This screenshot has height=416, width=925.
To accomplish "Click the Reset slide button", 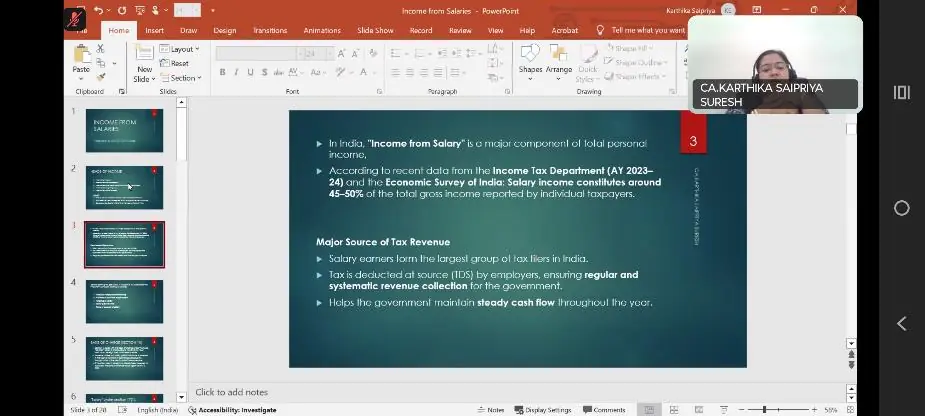I will (175, 63).
